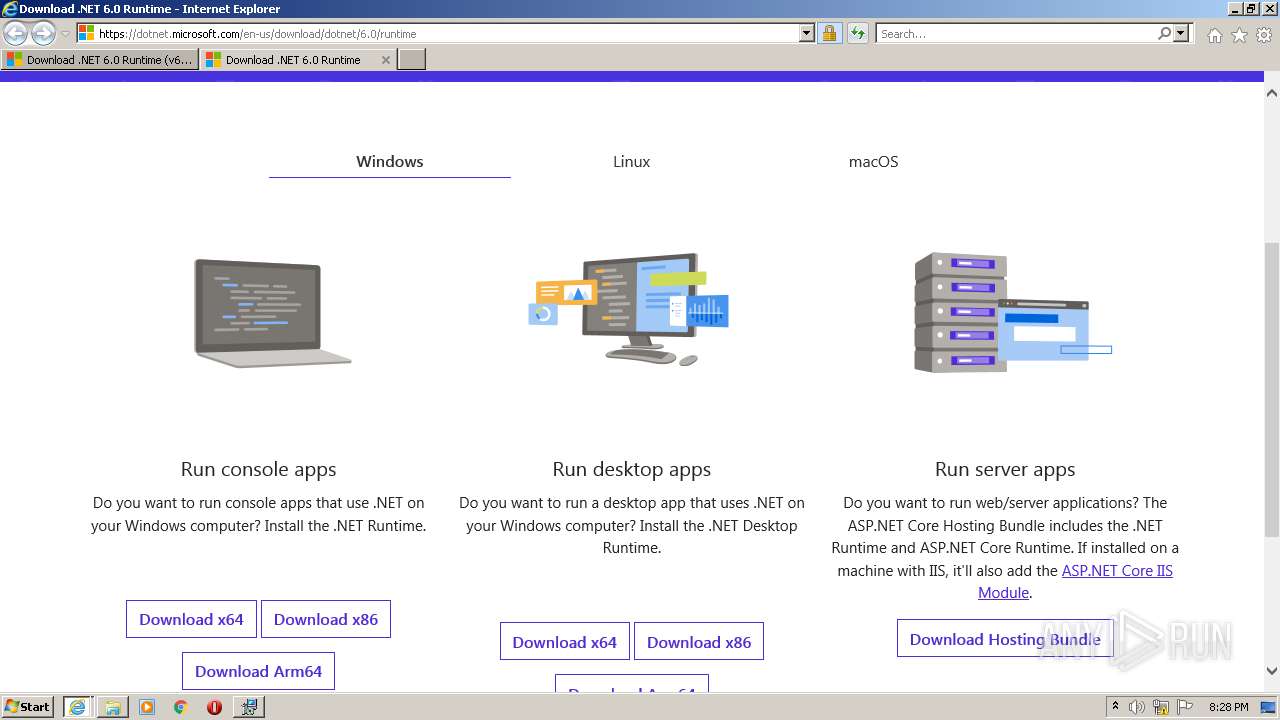
Task: Open the Windows Start menu
Action: coord(28,707)
